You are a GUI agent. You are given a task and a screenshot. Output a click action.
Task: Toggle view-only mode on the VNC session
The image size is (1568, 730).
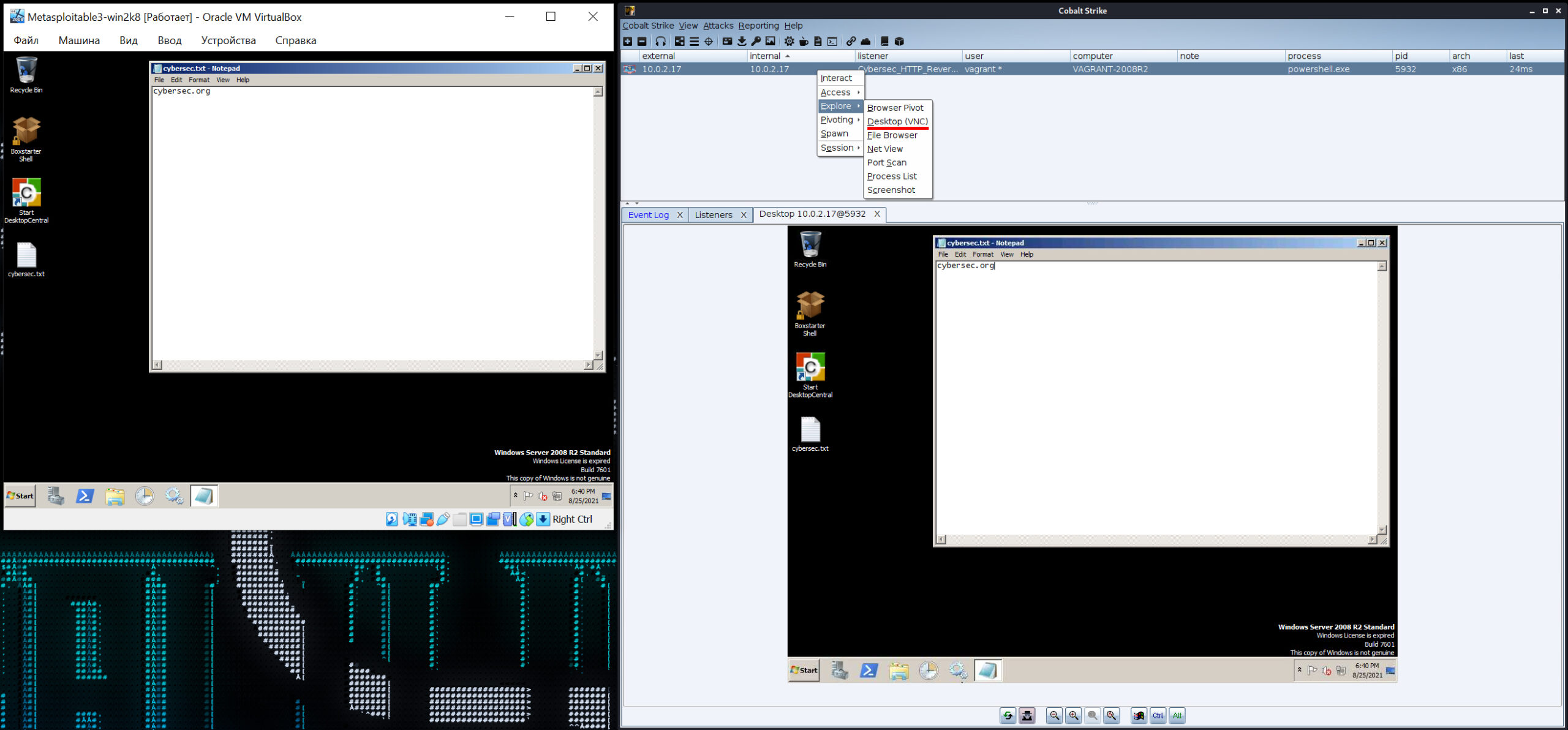[1027, 715]
